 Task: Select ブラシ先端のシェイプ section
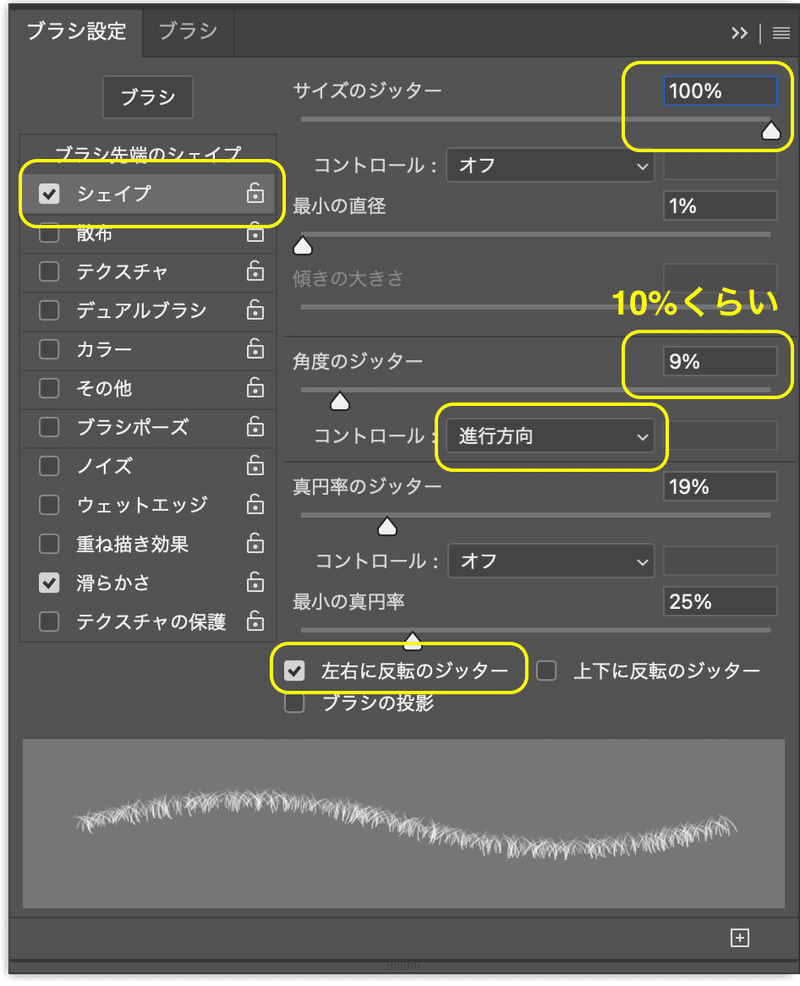pos(148,153)
